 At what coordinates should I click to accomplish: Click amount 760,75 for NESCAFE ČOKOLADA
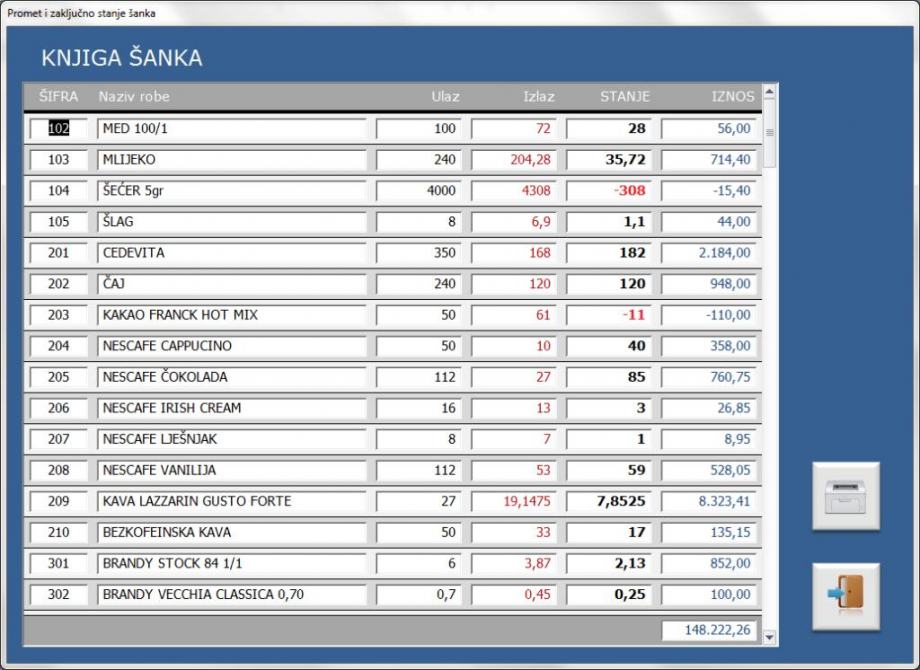pos(709,377)
